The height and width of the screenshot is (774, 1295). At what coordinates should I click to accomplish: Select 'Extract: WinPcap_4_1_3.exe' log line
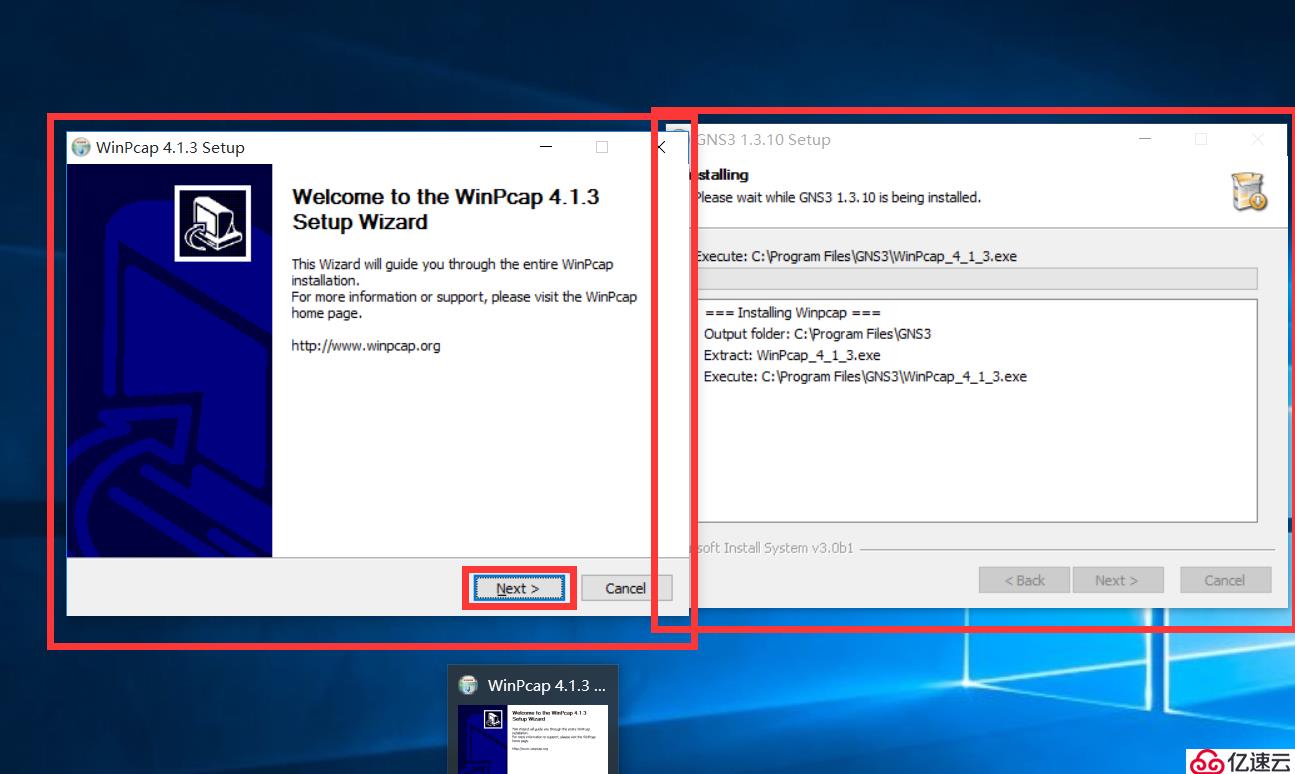(792, 355)
